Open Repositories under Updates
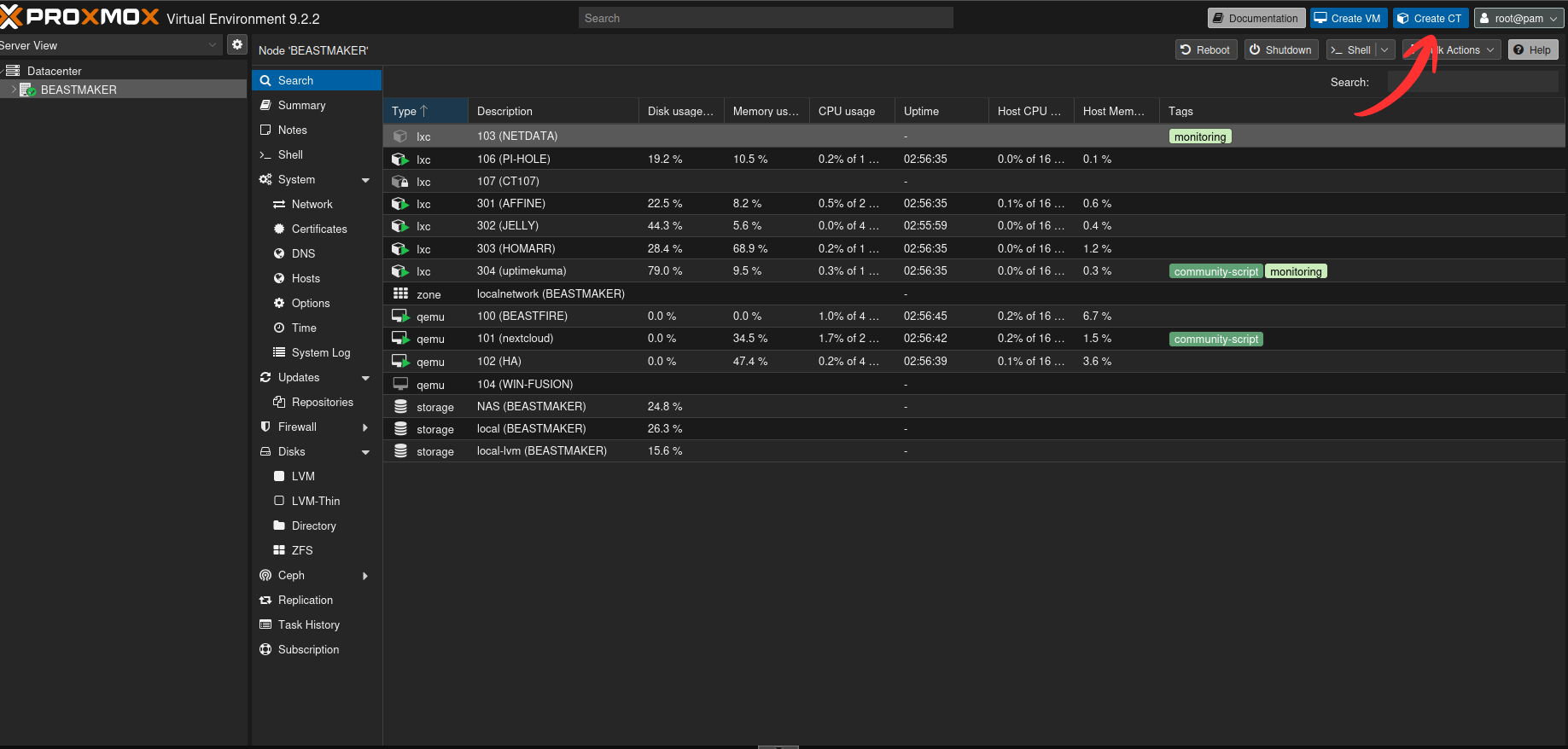 click(317, 403)
